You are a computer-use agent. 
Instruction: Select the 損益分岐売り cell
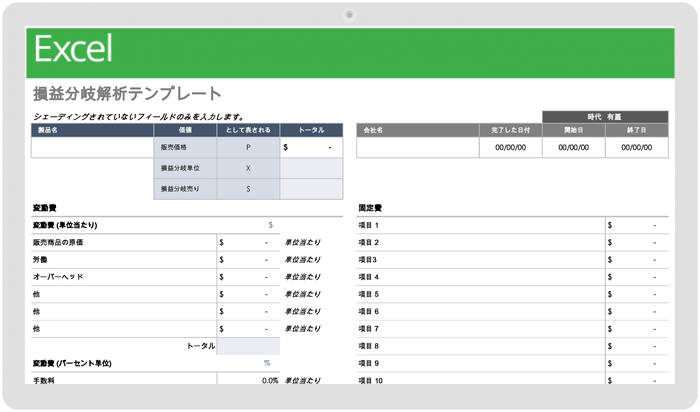pyautogui.click(x=185, y=189)
